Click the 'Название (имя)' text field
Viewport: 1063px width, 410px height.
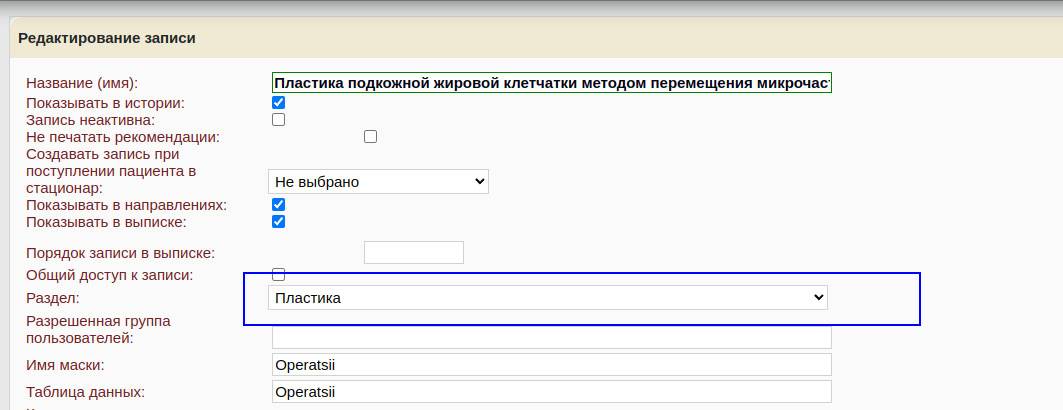(x=551, y=83)
